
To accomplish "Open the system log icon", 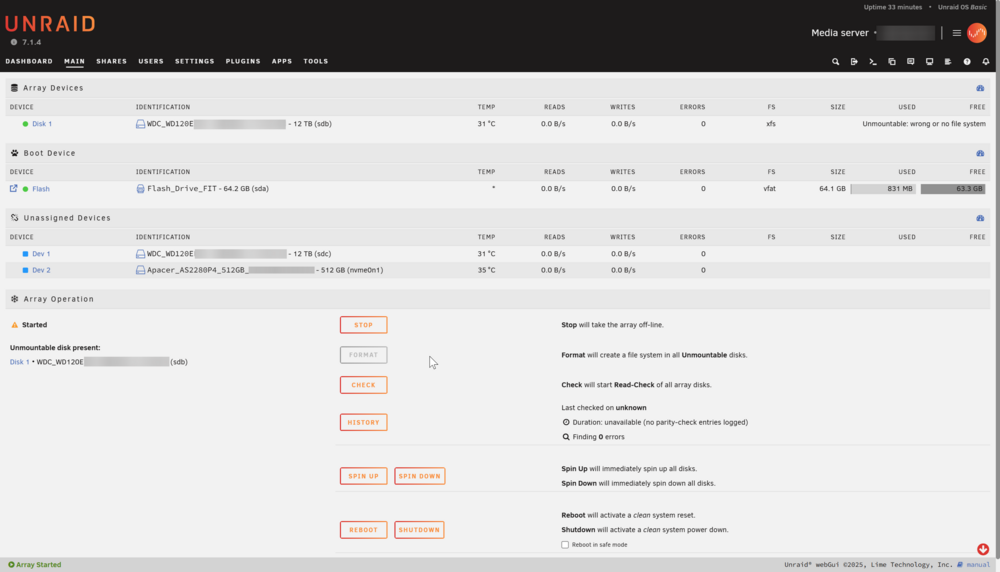I will (x=948, y=62).
